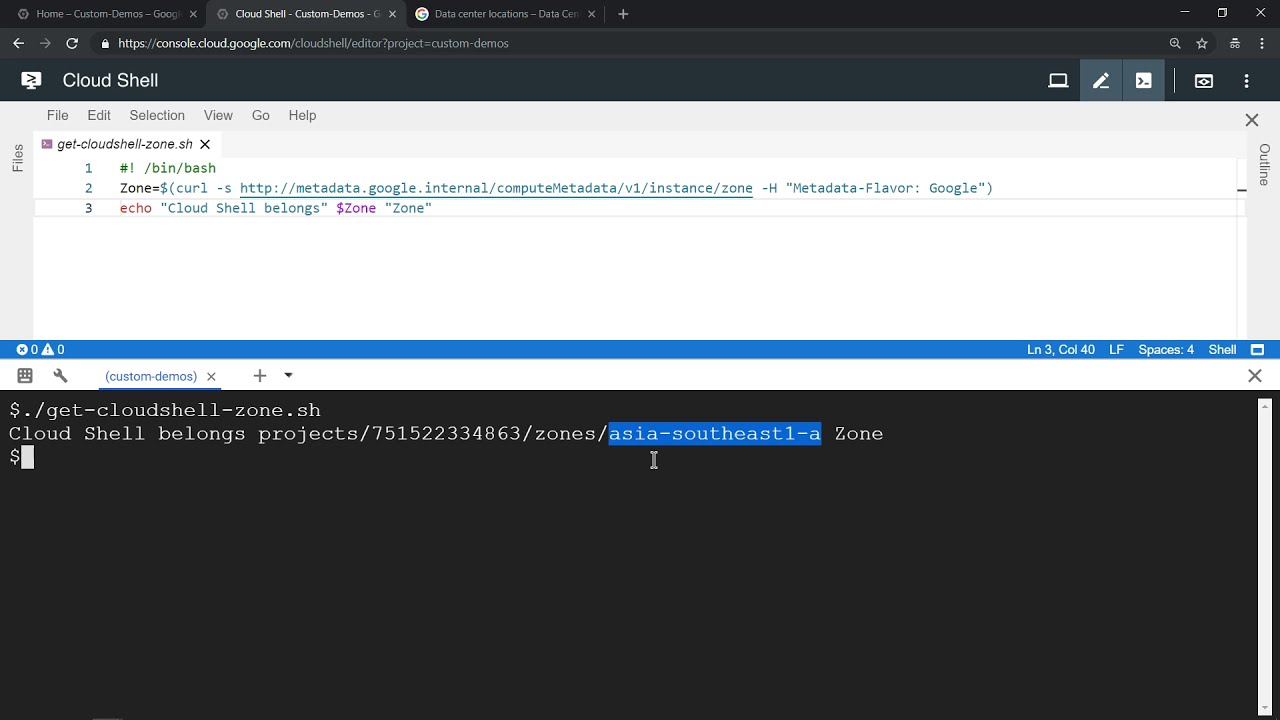Click Ln 3, Col 40 cursor position
This screenshot has width=1280, height=720.
tap(1060, 350)
